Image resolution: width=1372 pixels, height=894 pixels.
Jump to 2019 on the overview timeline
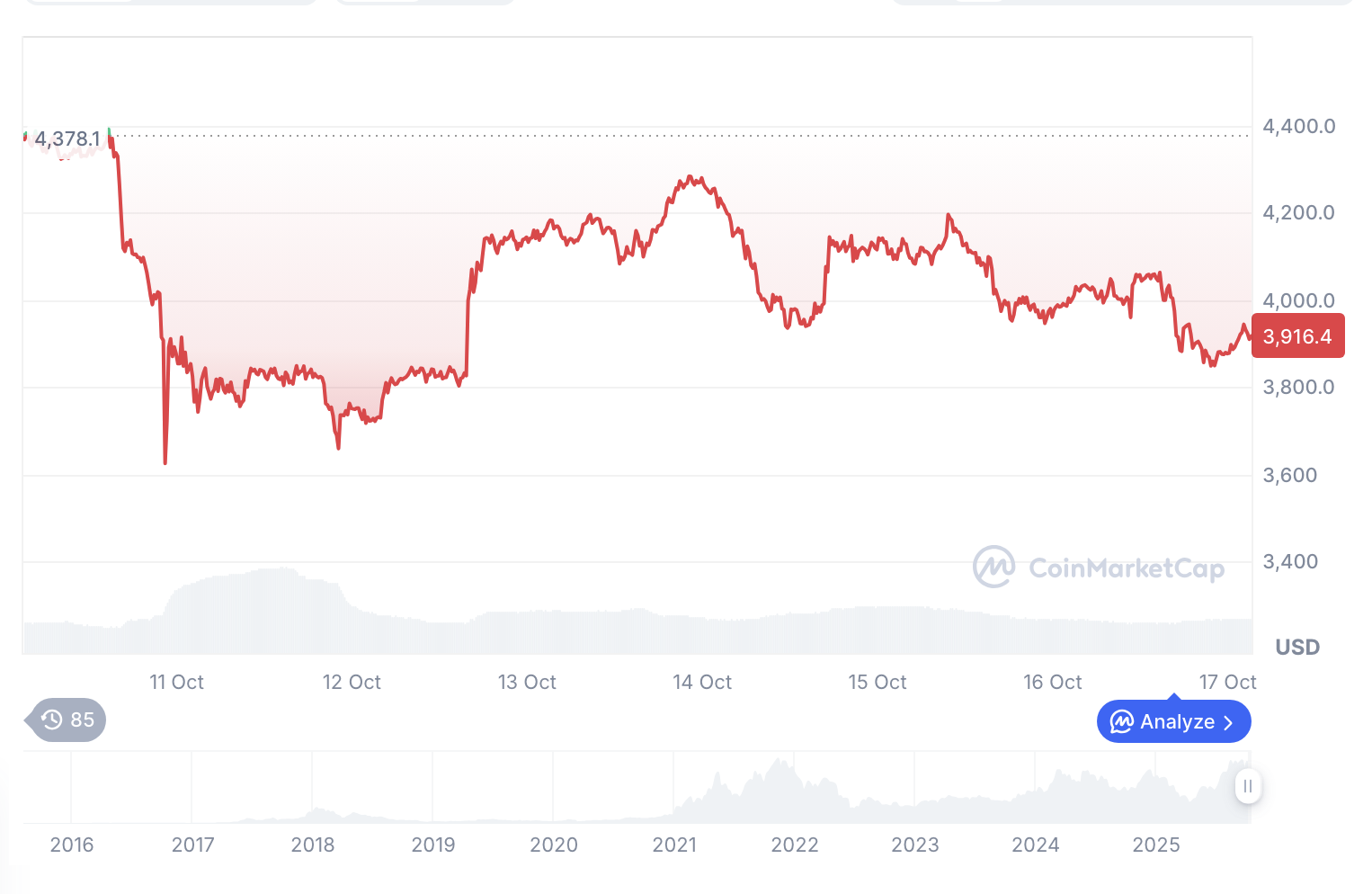point(433,845)
